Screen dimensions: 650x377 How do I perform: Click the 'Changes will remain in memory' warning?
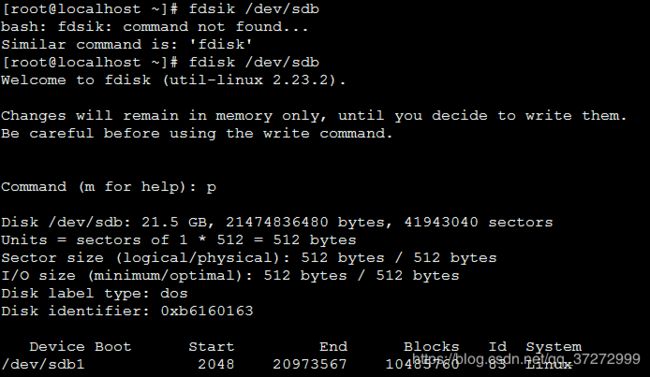pyautogui.click(x=314, y=116)
